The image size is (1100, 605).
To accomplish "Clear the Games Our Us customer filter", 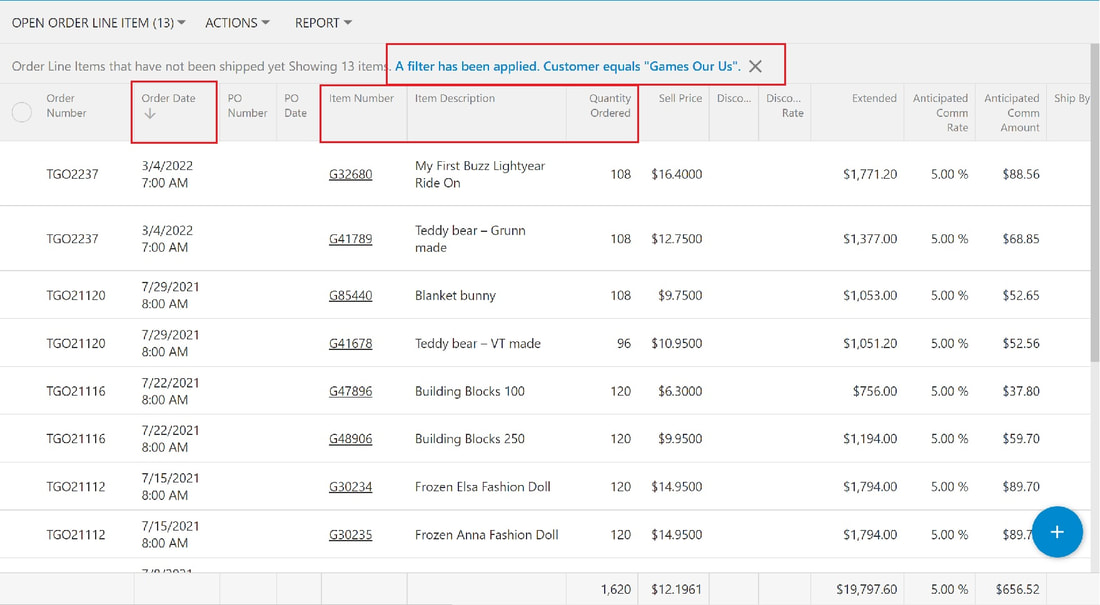I will (x=756, y=66).
